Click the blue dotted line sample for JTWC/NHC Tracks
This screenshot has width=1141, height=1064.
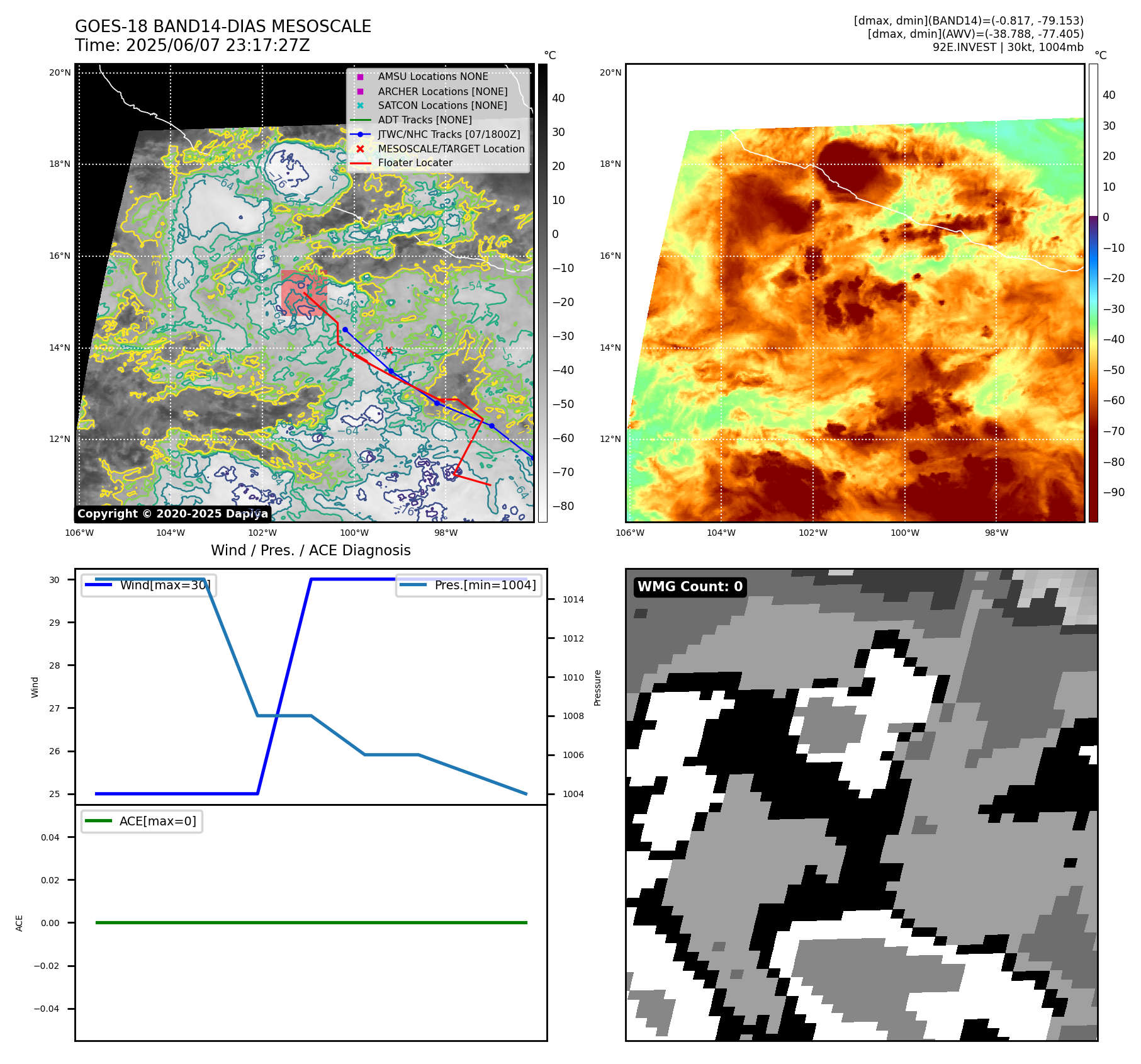click(x=360, y=134)
